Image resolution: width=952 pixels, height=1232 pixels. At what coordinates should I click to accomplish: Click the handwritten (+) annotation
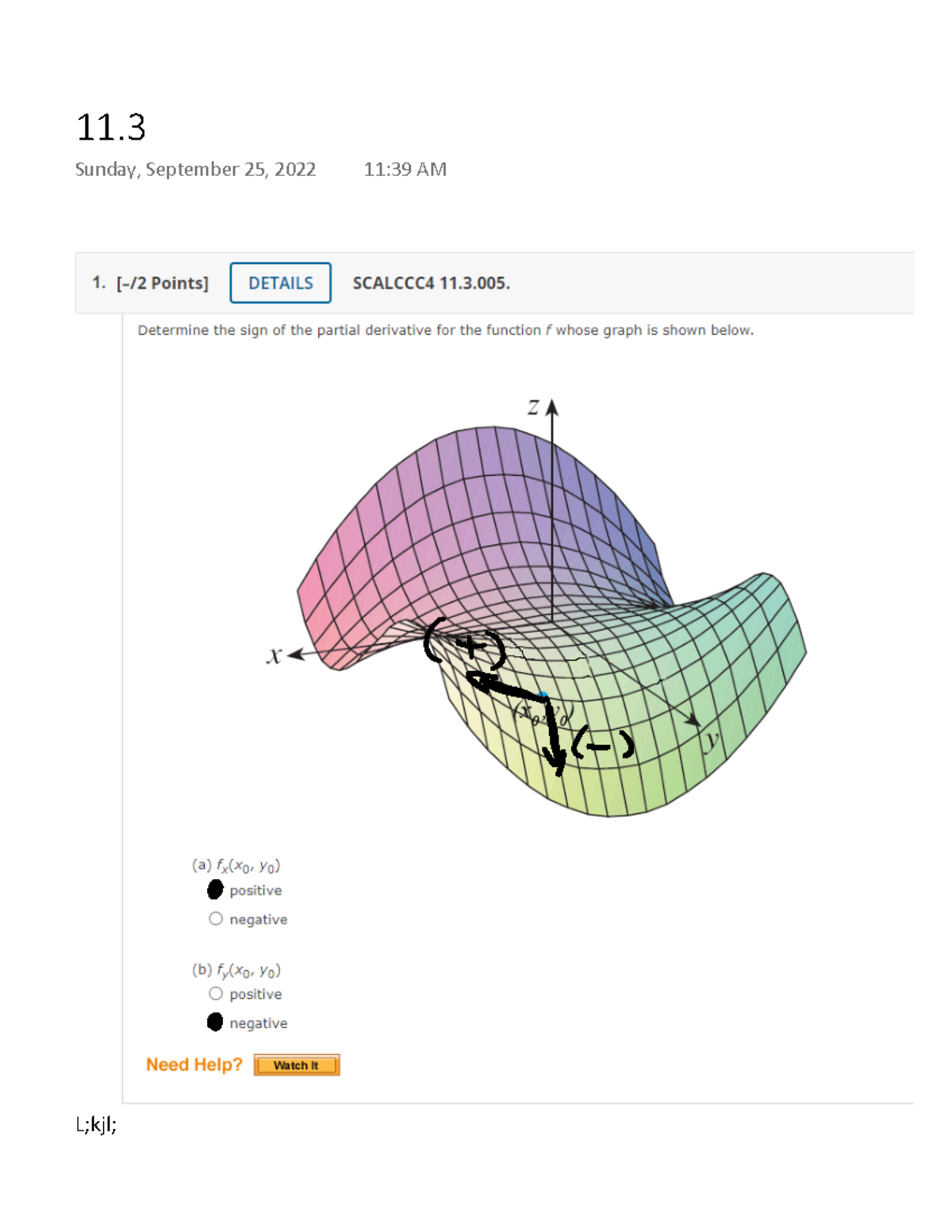pyautogui.click(x=466, y=644)
